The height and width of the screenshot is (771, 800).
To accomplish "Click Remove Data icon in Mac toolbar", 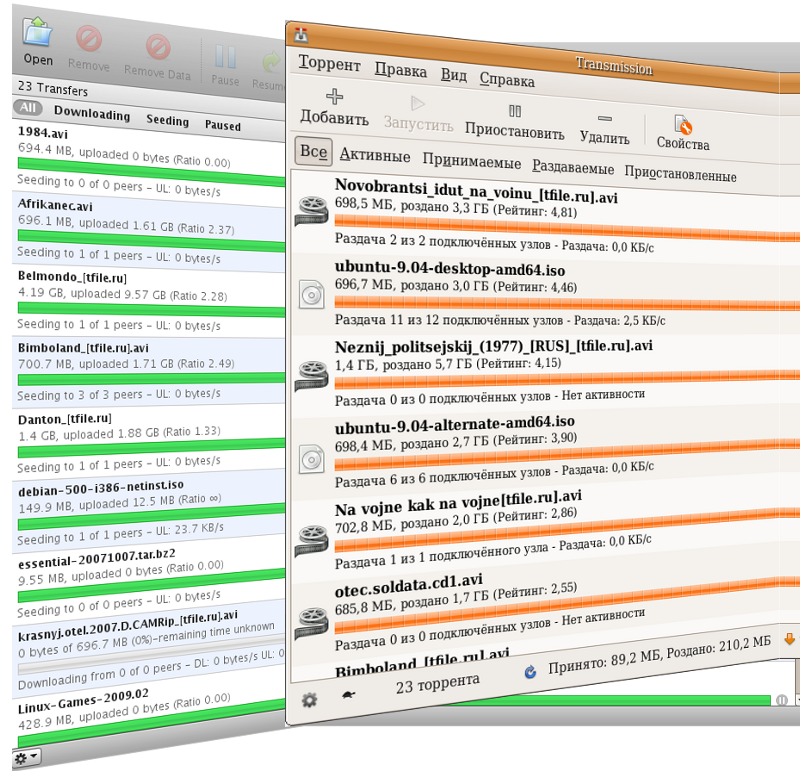I will [158, 47].
